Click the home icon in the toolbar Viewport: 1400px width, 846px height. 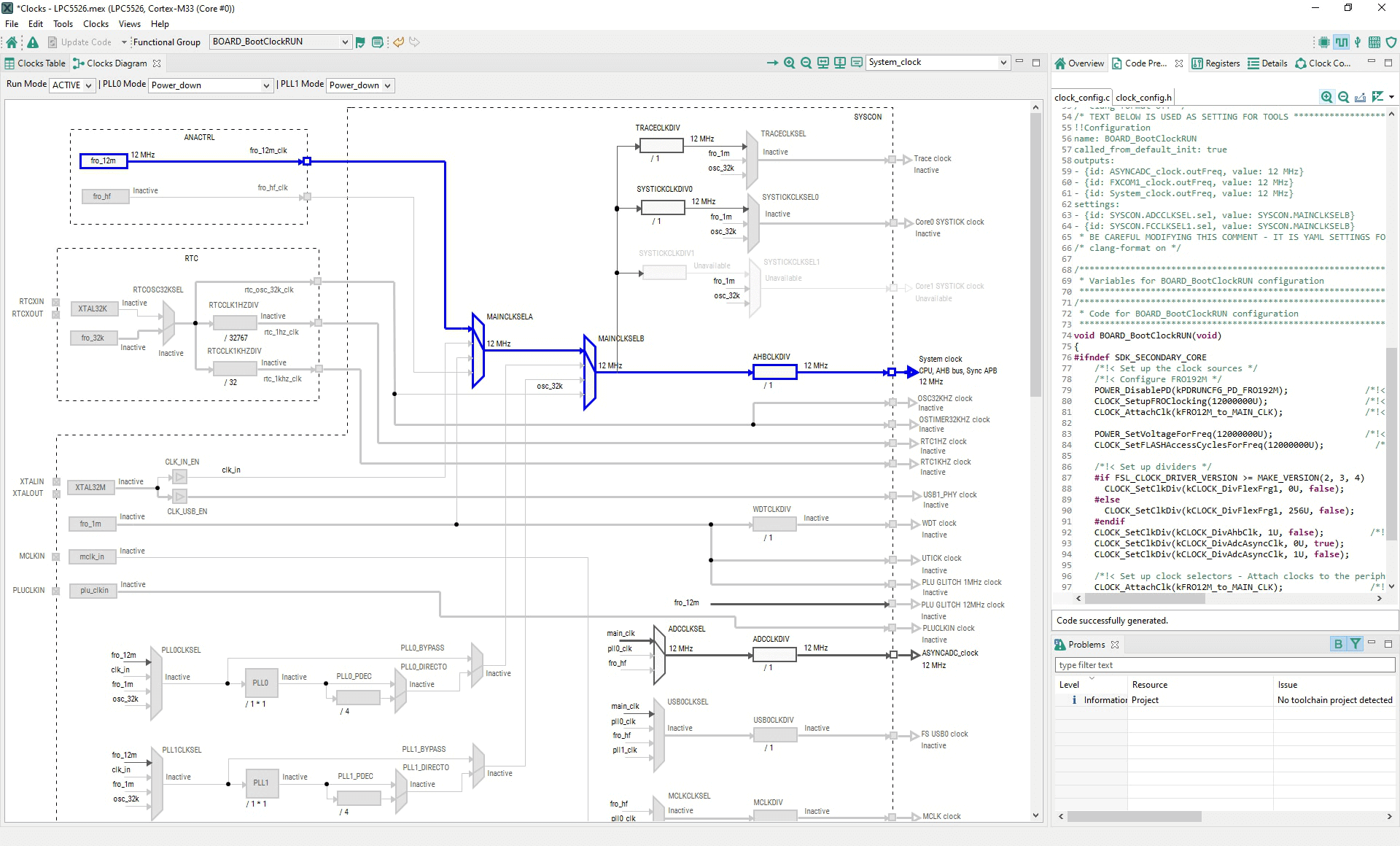12,42
